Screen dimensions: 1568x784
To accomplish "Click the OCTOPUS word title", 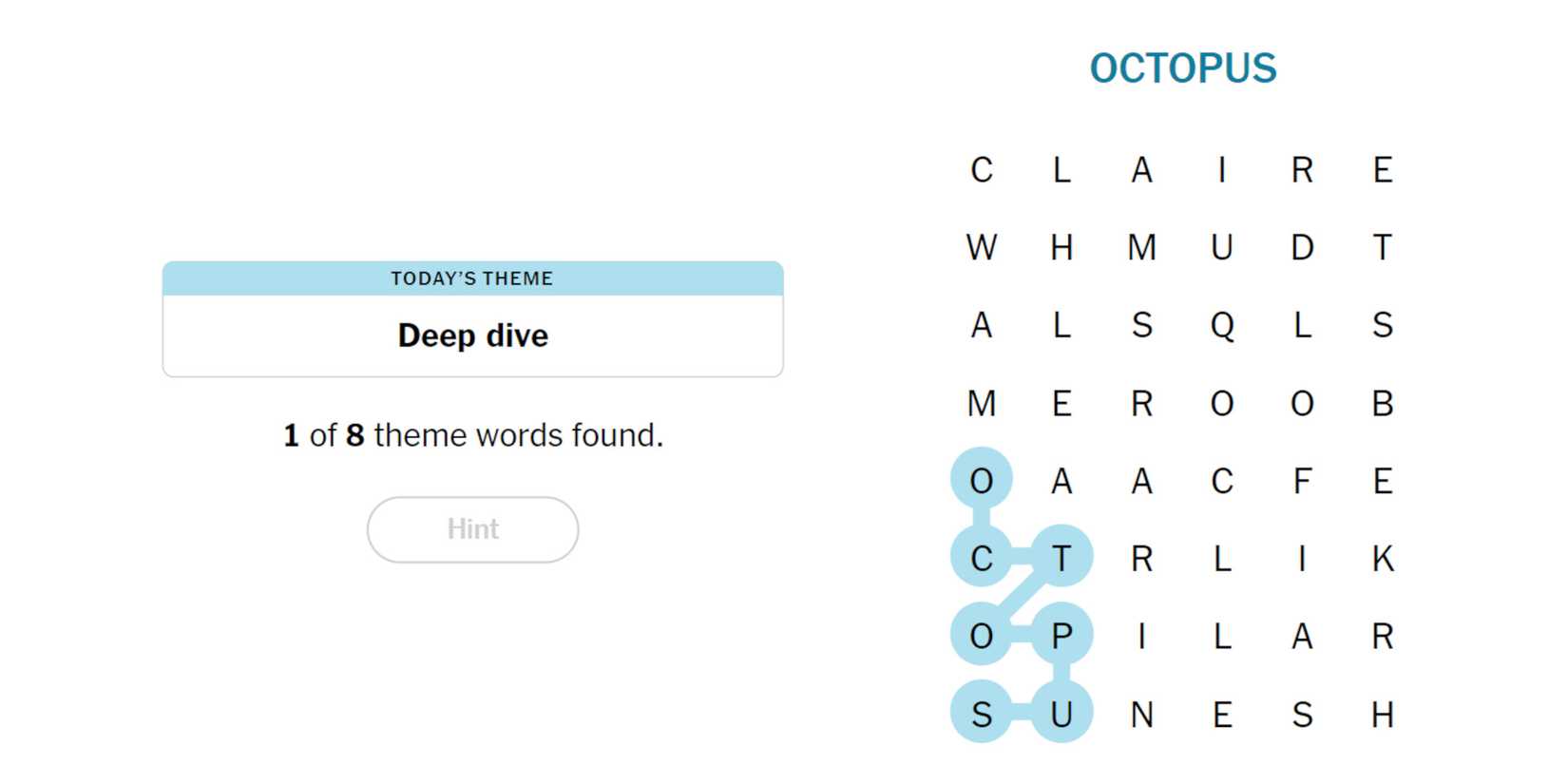I will pos(1182,68).
